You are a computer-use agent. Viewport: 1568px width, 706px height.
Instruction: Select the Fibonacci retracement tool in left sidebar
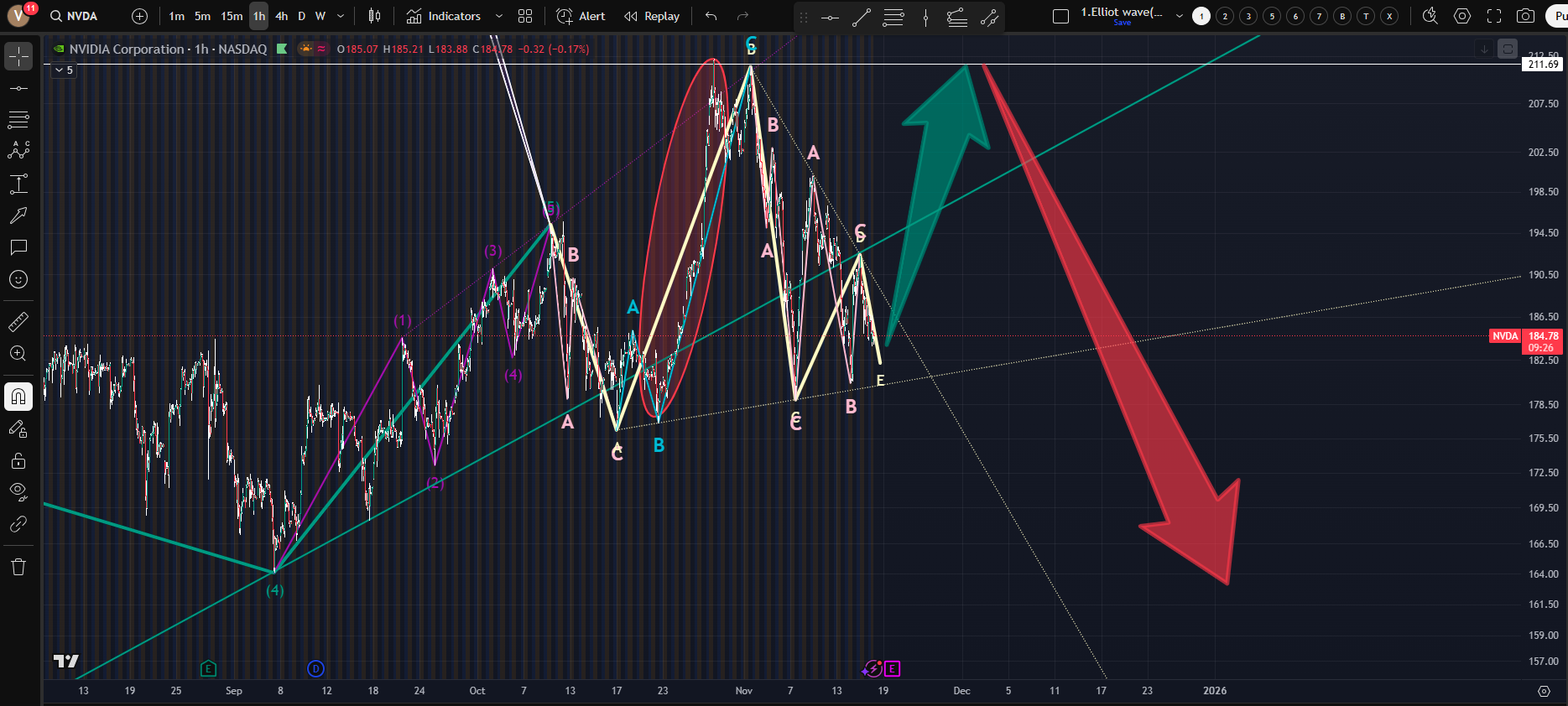point(18,120)
